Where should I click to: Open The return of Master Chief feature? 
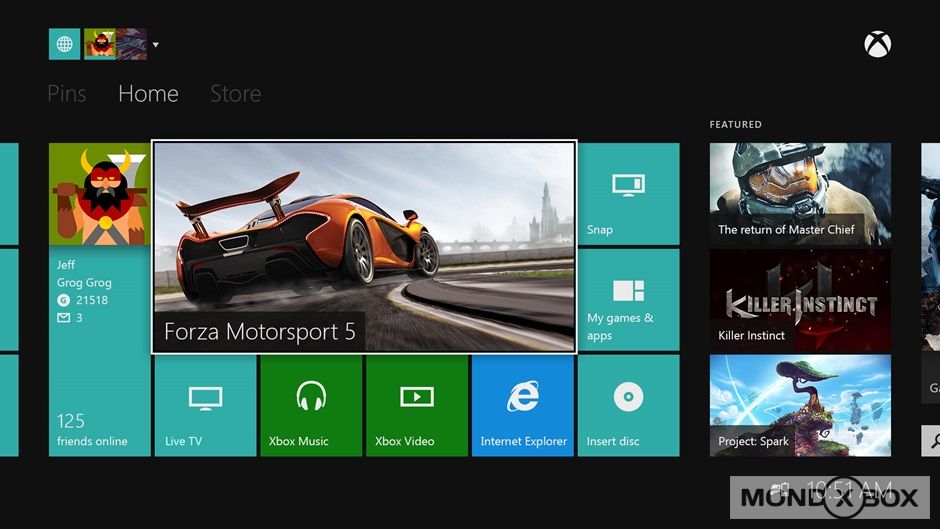[x=800, y=194]
